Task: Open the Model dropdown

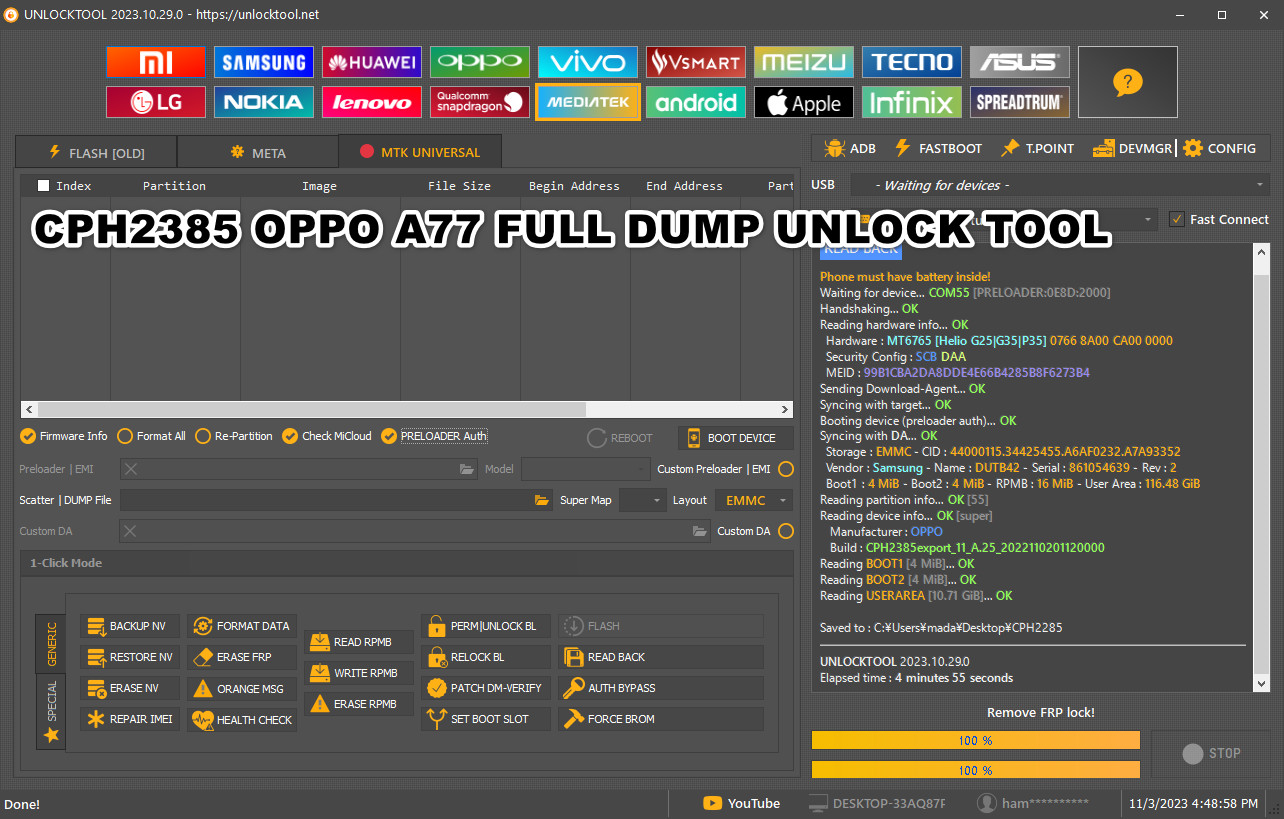Action: pos(586,469)
